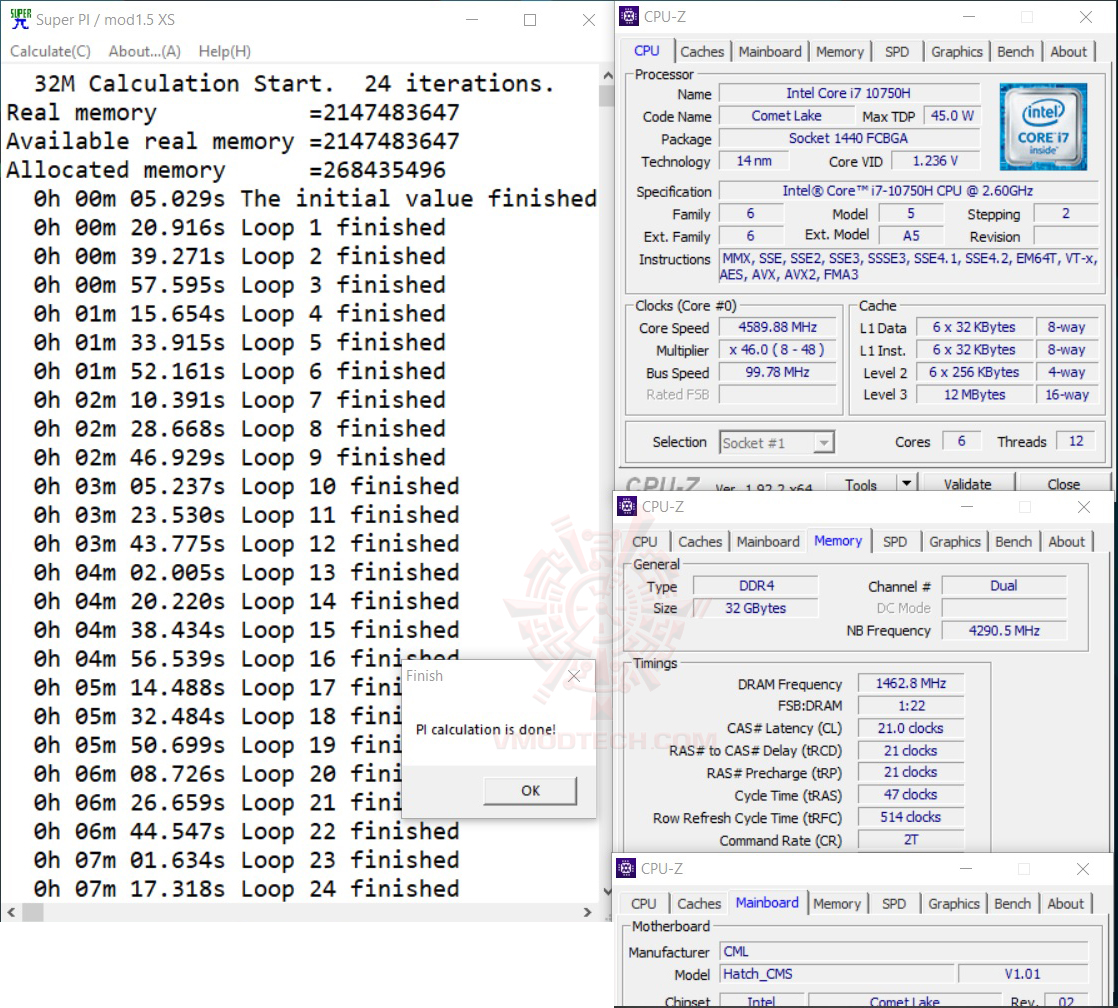
Task: Click the CPU-Z icon in Memory window title bar
Action: click(x=627, y=506)
